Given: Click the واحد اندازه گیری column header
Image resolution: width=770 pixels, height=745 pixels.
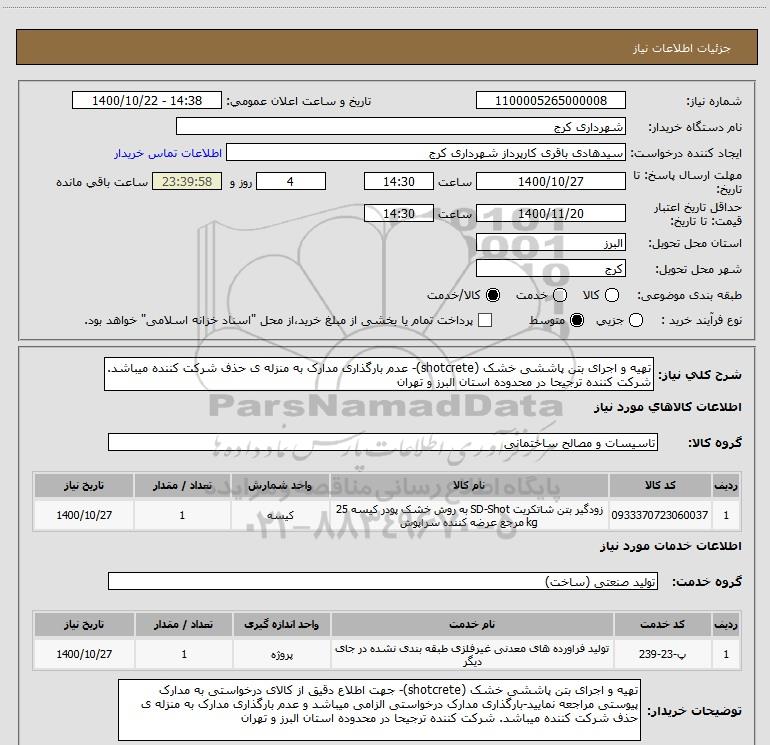Looking at the screenshot, I should [281, 625].
